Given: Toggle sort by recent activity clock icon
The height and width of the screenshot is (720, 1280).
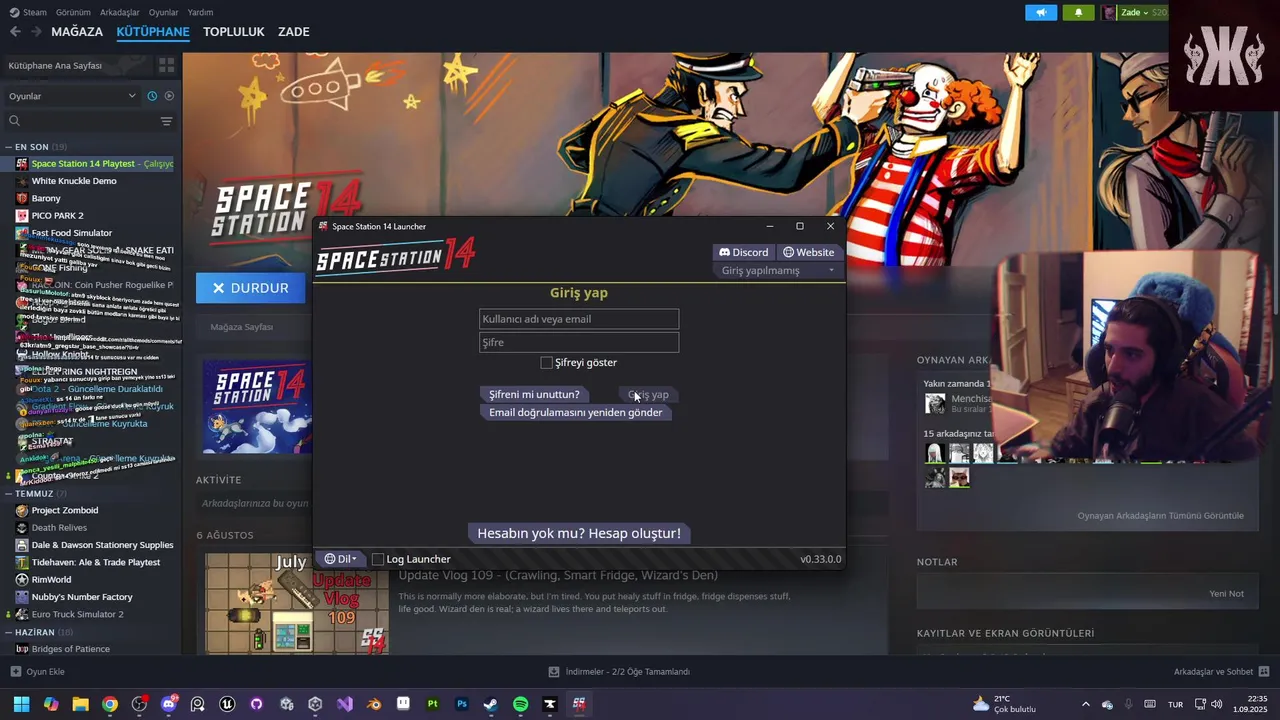Looking at the screenshot, I should click(152, 96).
